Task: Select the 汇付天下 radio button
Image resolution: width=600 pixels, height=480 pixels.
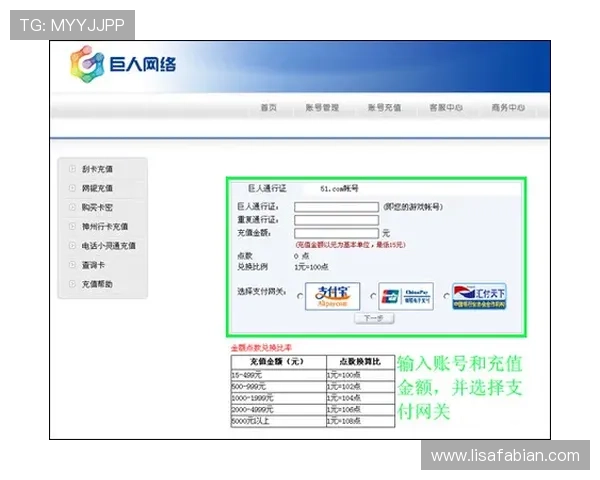Action: tap(446, 296)
